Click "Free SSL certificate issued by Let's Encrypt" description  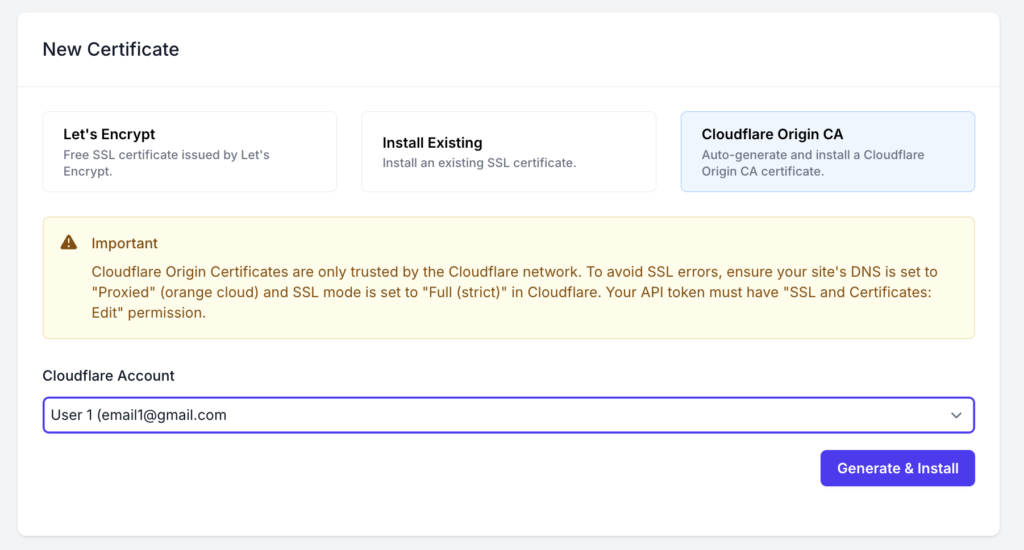pyautogui.click(x=166, y=163)
